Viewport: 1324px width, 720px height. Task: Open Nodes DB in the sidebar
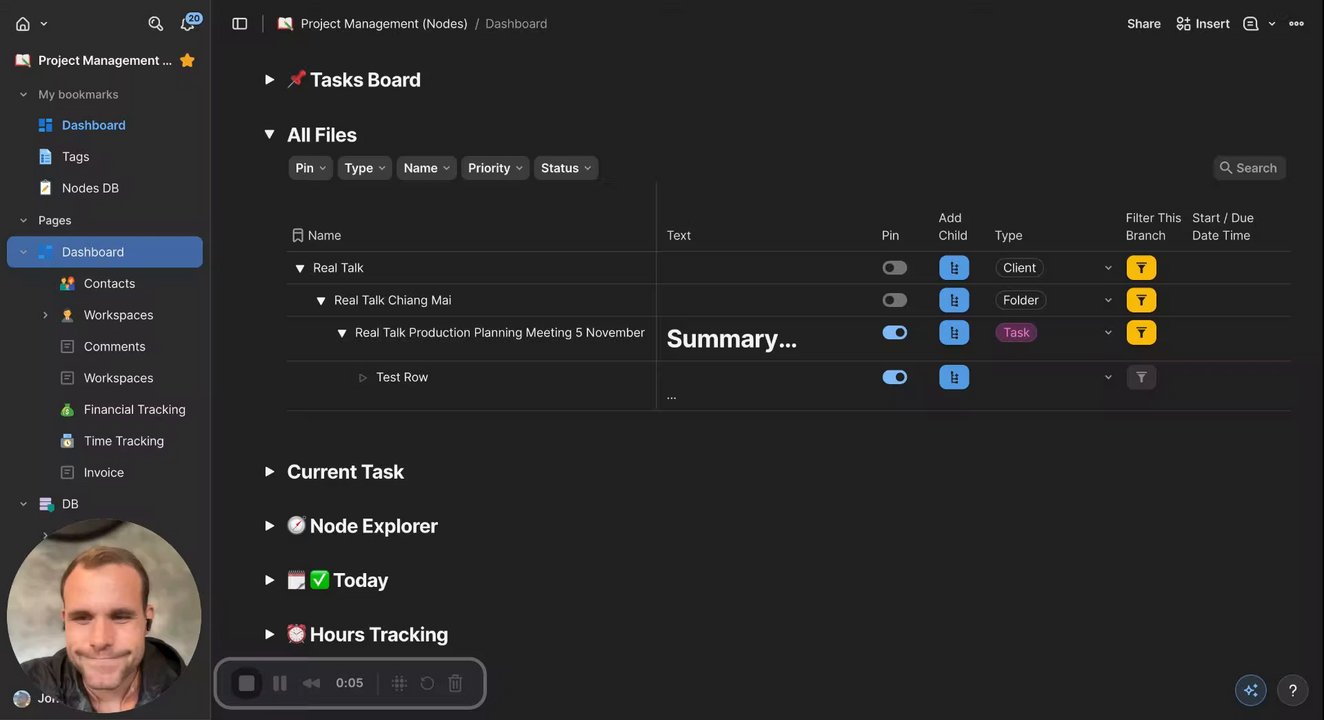pyautogui.click(x=90, y=188)
